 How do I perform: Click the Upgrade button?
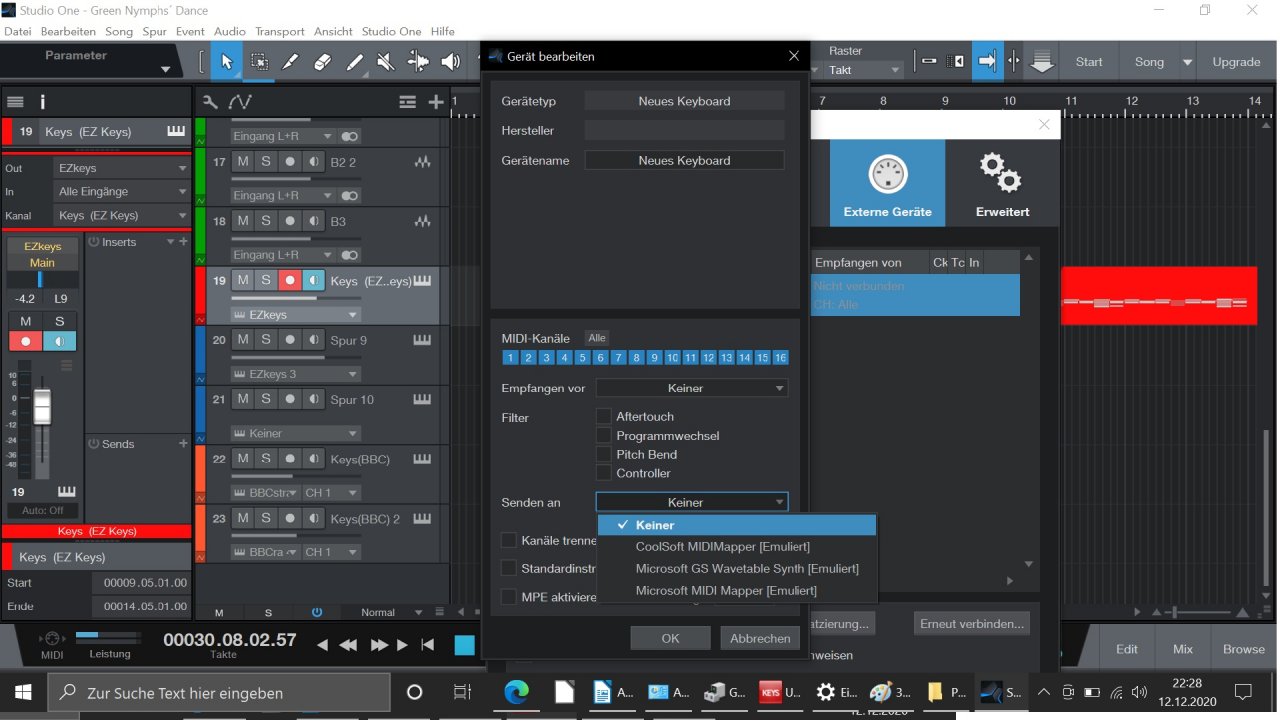[1237, 62]
